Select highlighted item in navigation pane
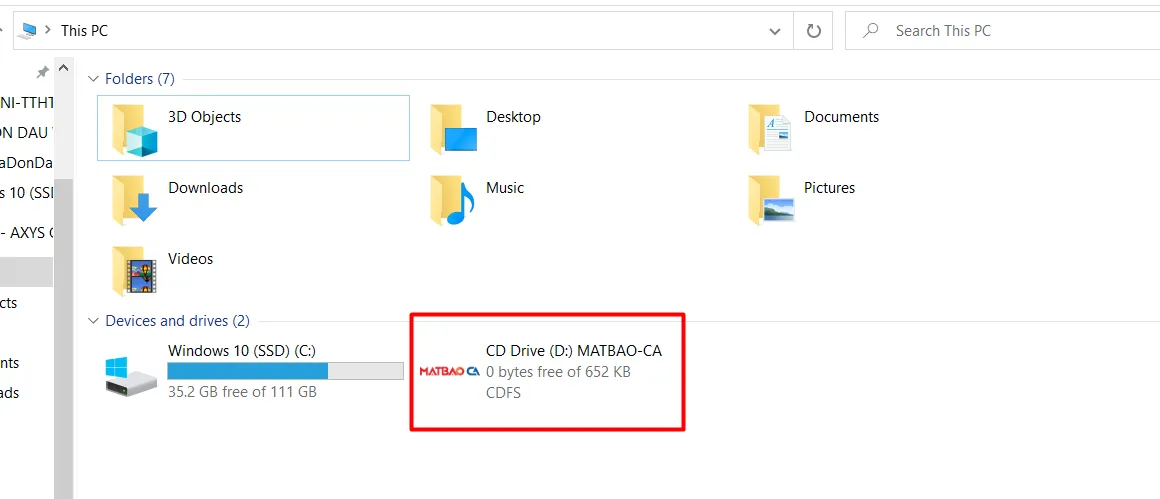Screen dimensions: 1160x499 pyautogui.click(x=27, y=272)
